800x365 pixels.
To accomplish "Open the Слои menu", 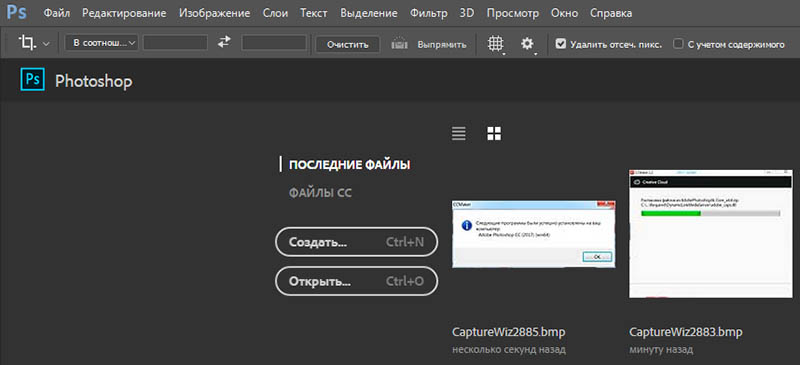I will coord(276,13).
